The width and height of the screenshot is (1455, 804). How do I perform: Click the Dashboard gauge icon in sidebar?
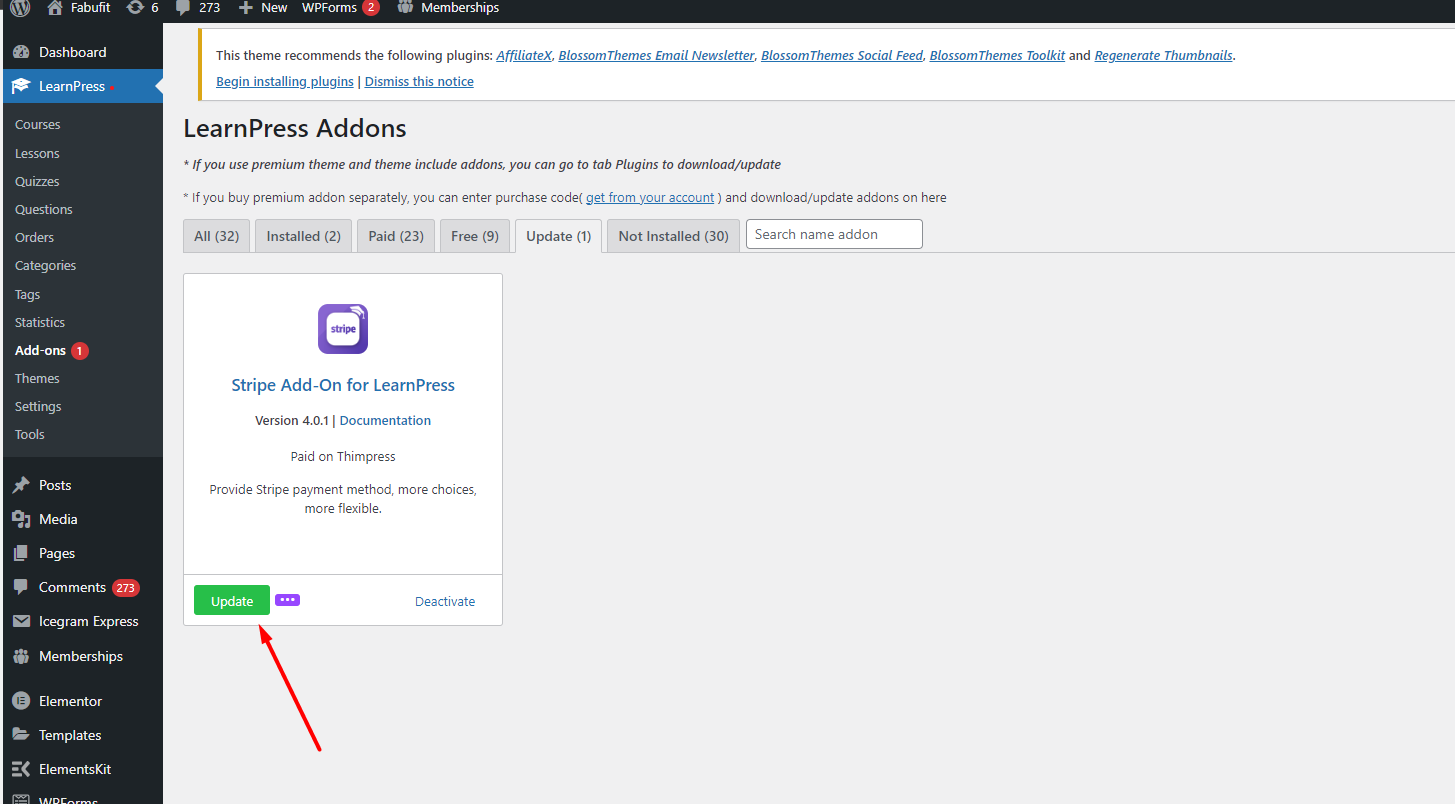21,52
